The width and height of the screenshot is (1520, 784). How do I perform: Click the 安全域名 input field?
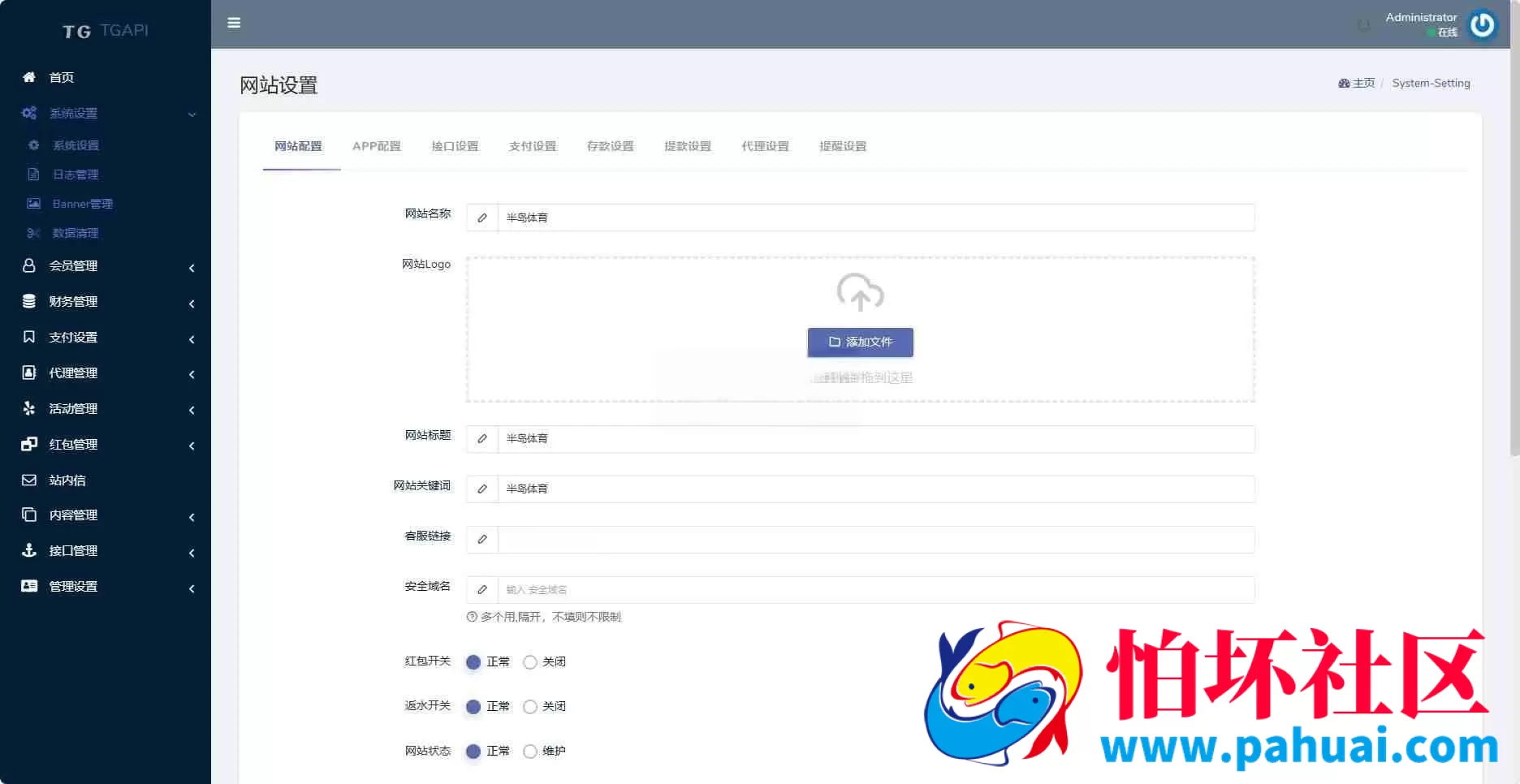point(876,590)
